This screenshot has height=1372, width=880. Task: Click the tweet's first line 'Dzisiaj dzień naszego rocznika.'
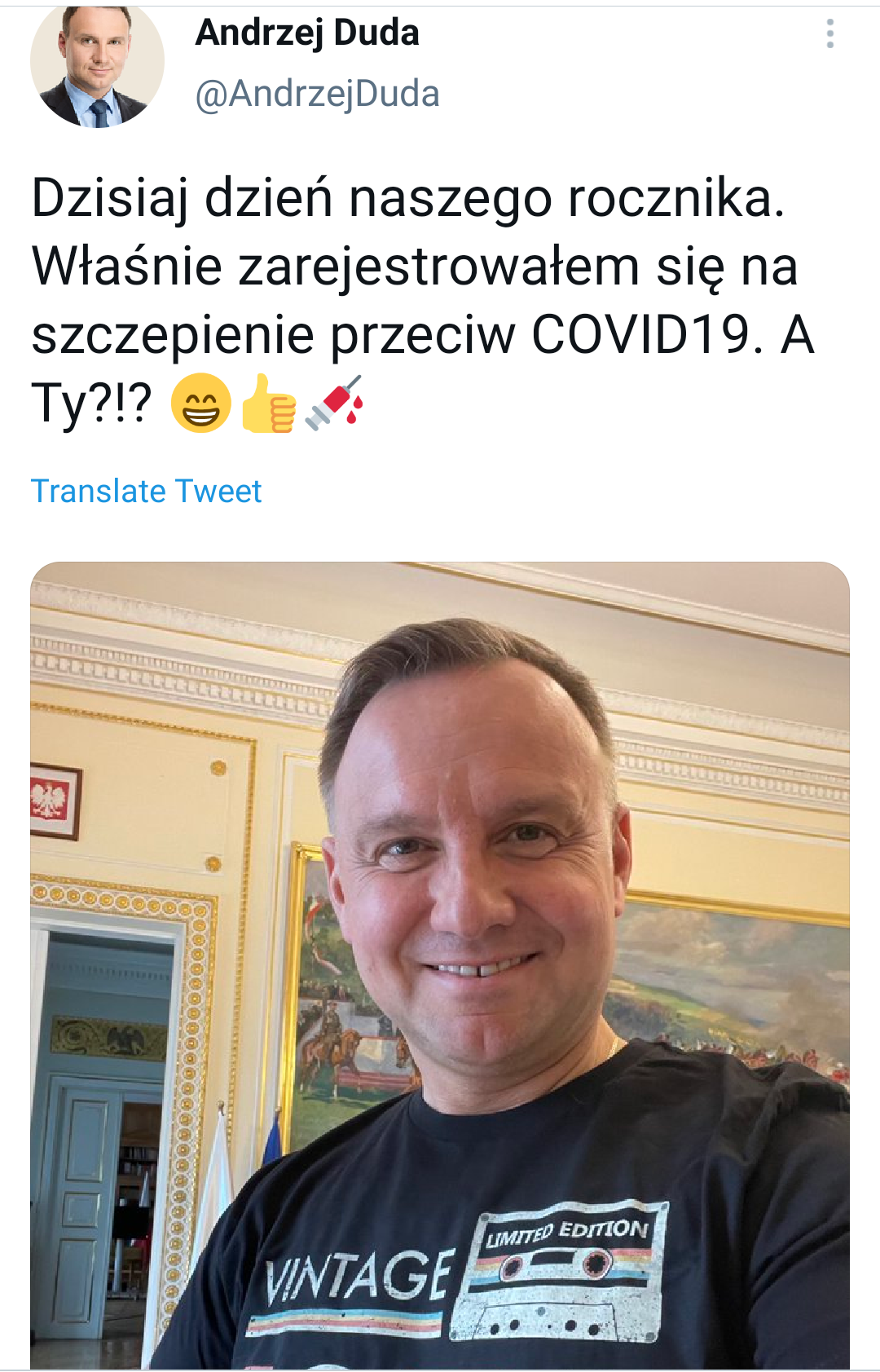[x=408, y=198]
